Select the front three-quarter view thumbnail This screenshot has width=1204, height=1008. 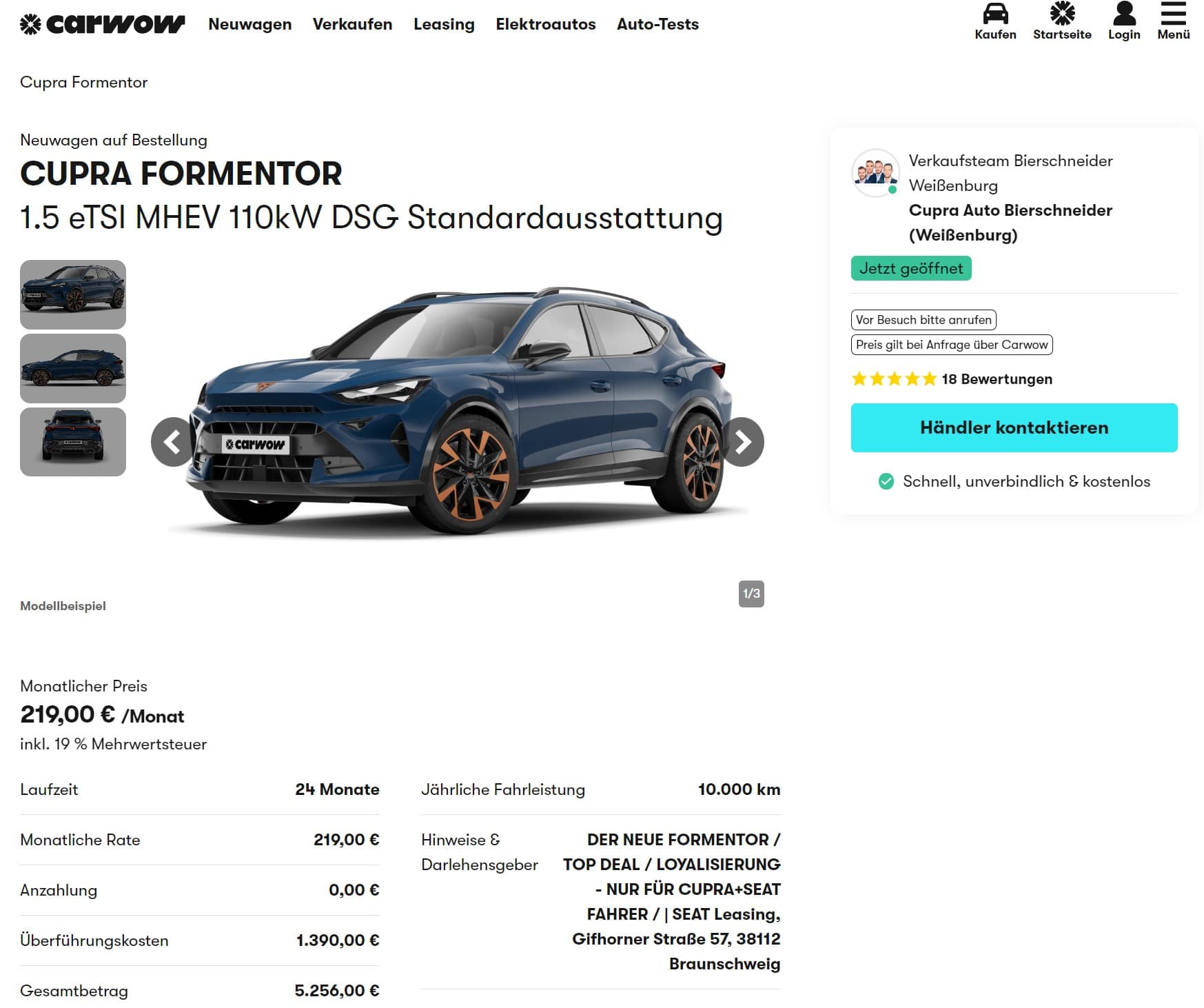pos(73,294)
